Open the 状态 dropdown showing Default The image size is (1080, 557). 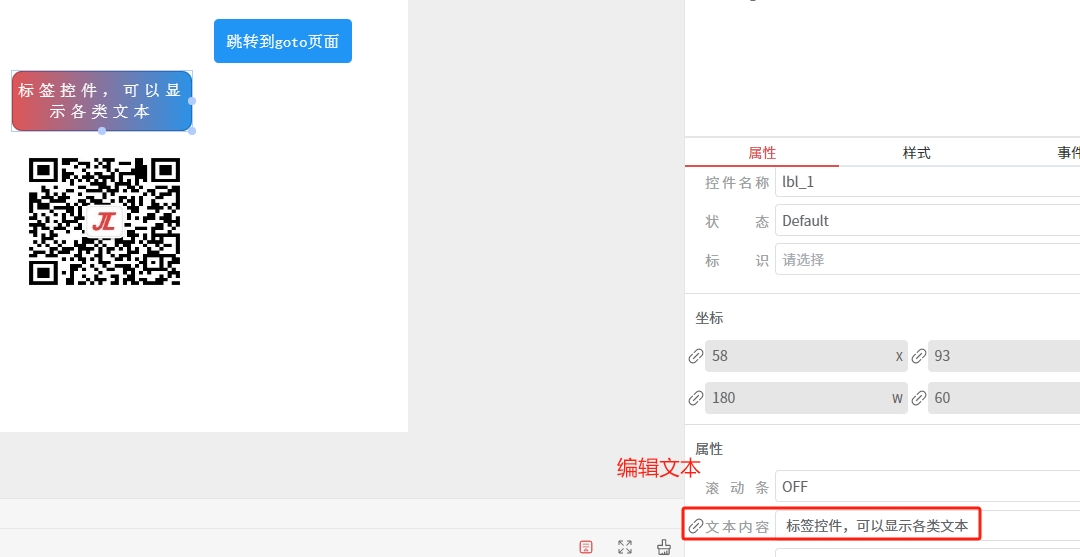click(927, 221)
